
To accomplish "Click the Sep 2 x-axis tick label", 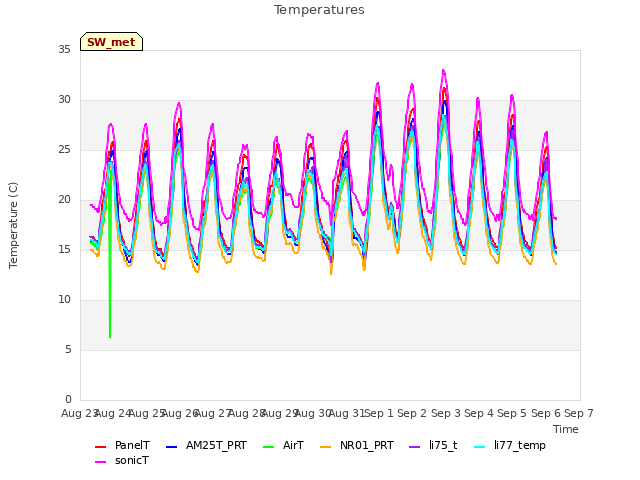I will pyautogui.click(x=412, y=413).
